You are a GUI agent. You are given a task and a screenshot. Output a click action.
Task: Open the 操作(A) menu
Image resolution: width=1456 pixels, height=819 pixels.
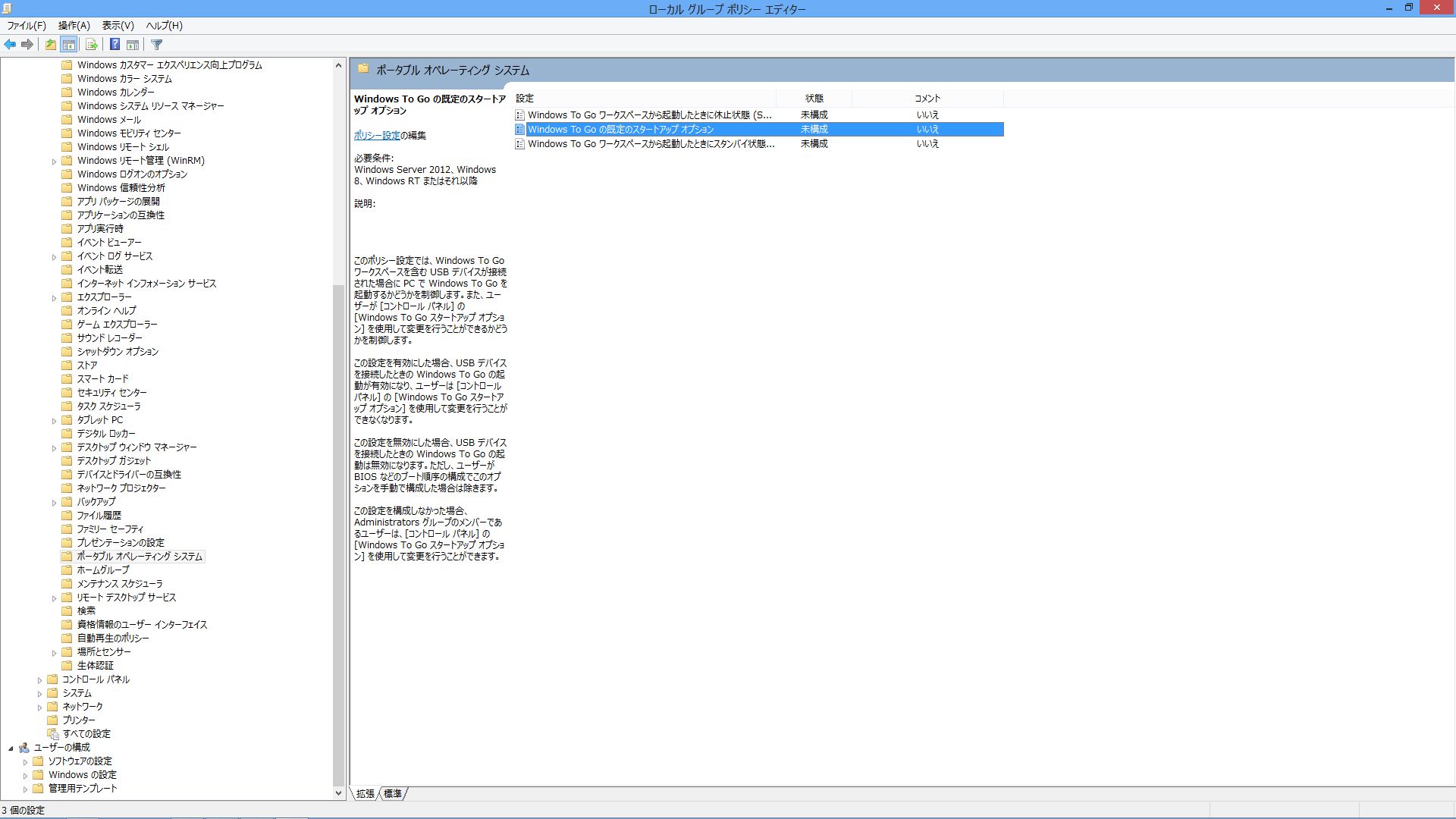coord(74,25)
